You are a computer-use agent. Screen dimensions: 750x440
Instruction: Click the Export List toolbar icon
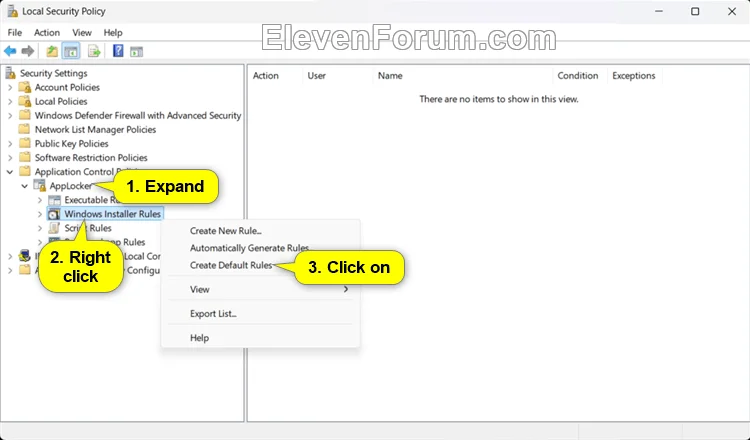click(x=94, y=51)
